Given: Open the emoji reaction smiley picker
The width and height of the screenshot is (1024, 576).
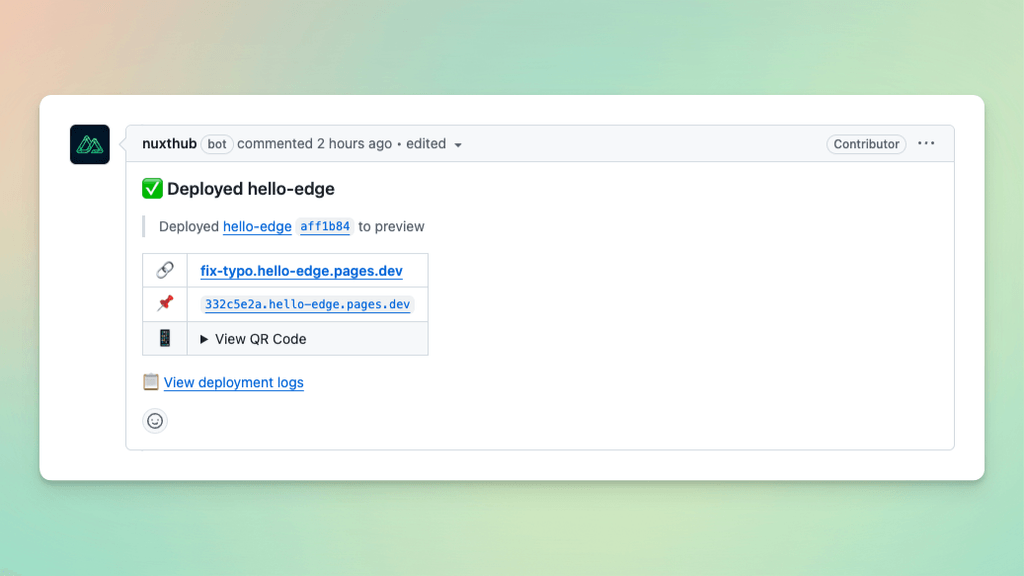Looking at the screenshot, I should coord(155,421).
